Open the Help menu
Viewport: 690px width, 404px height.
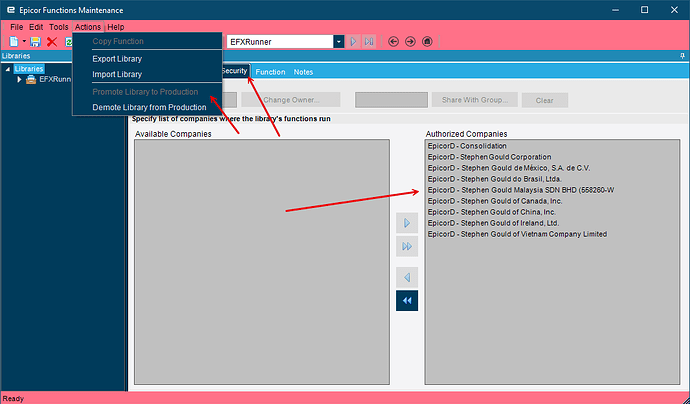[x=116, y=27]
